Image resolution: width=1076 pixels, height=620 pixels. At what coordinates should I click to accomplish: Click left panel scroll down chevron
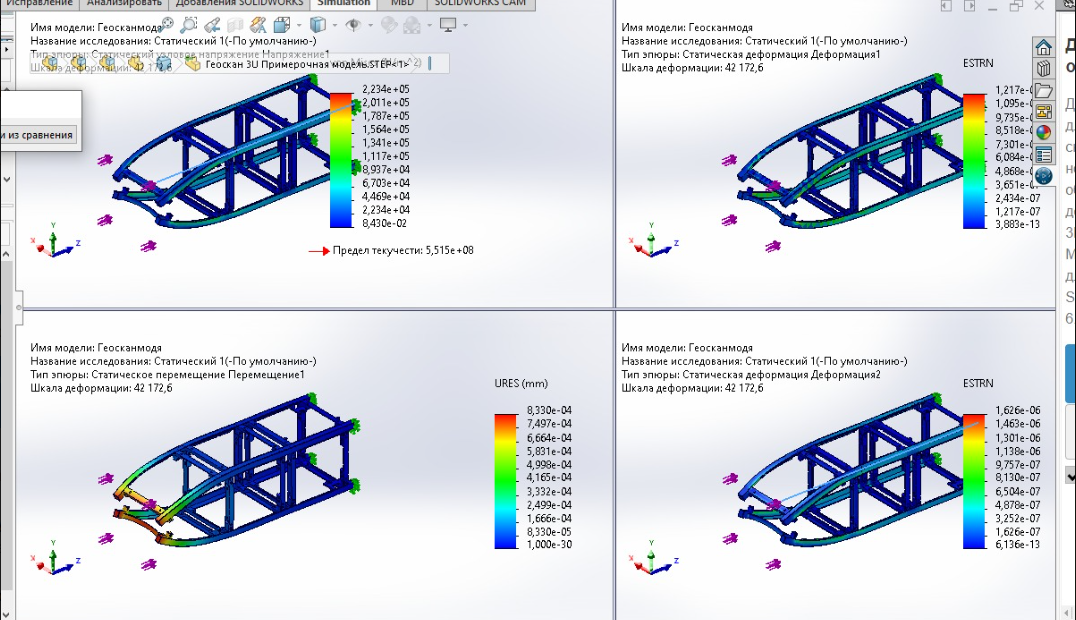(6, 180)
